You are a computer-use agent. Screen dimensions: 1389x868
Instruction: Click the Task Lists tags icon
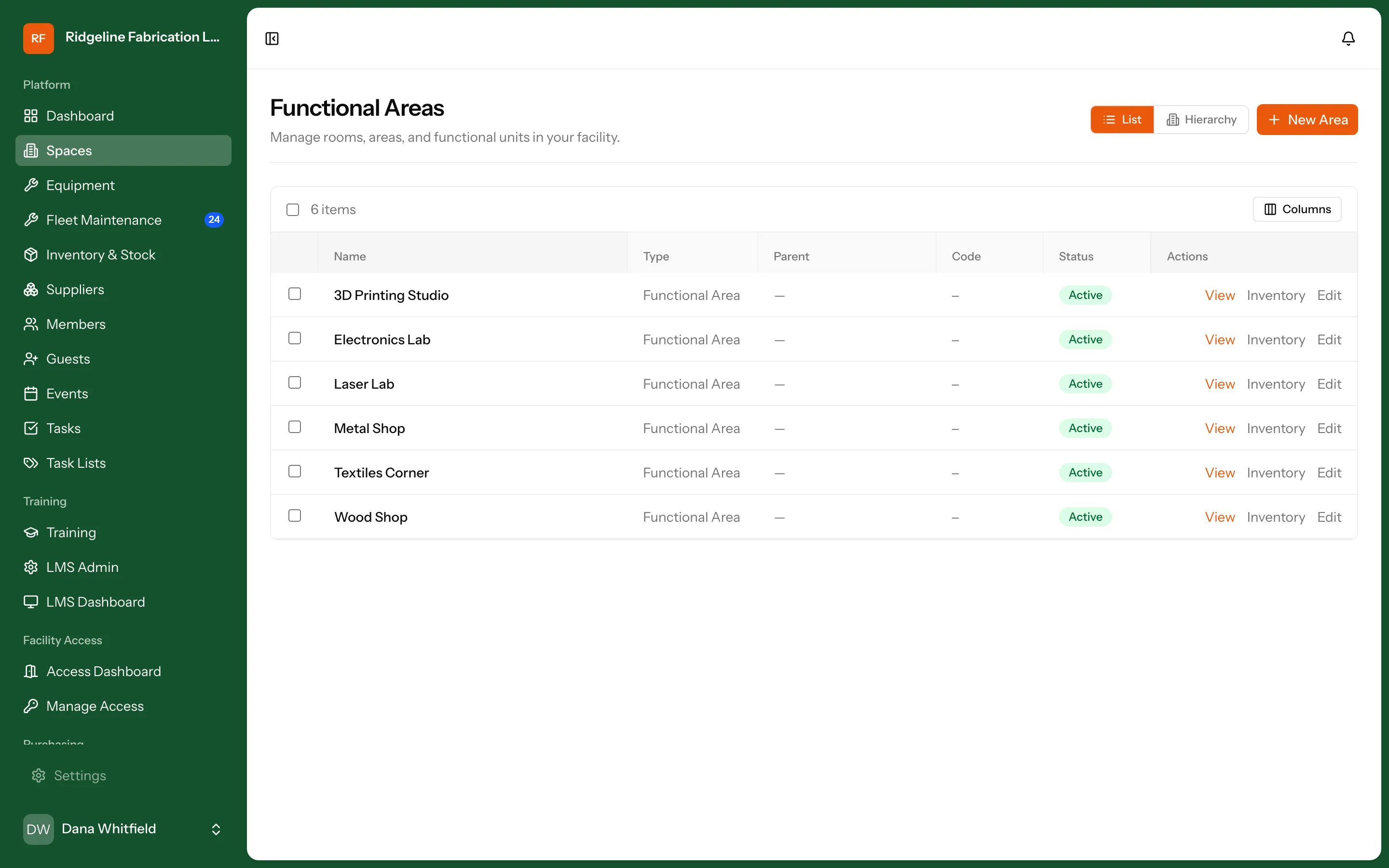click(x=31, y=463)
